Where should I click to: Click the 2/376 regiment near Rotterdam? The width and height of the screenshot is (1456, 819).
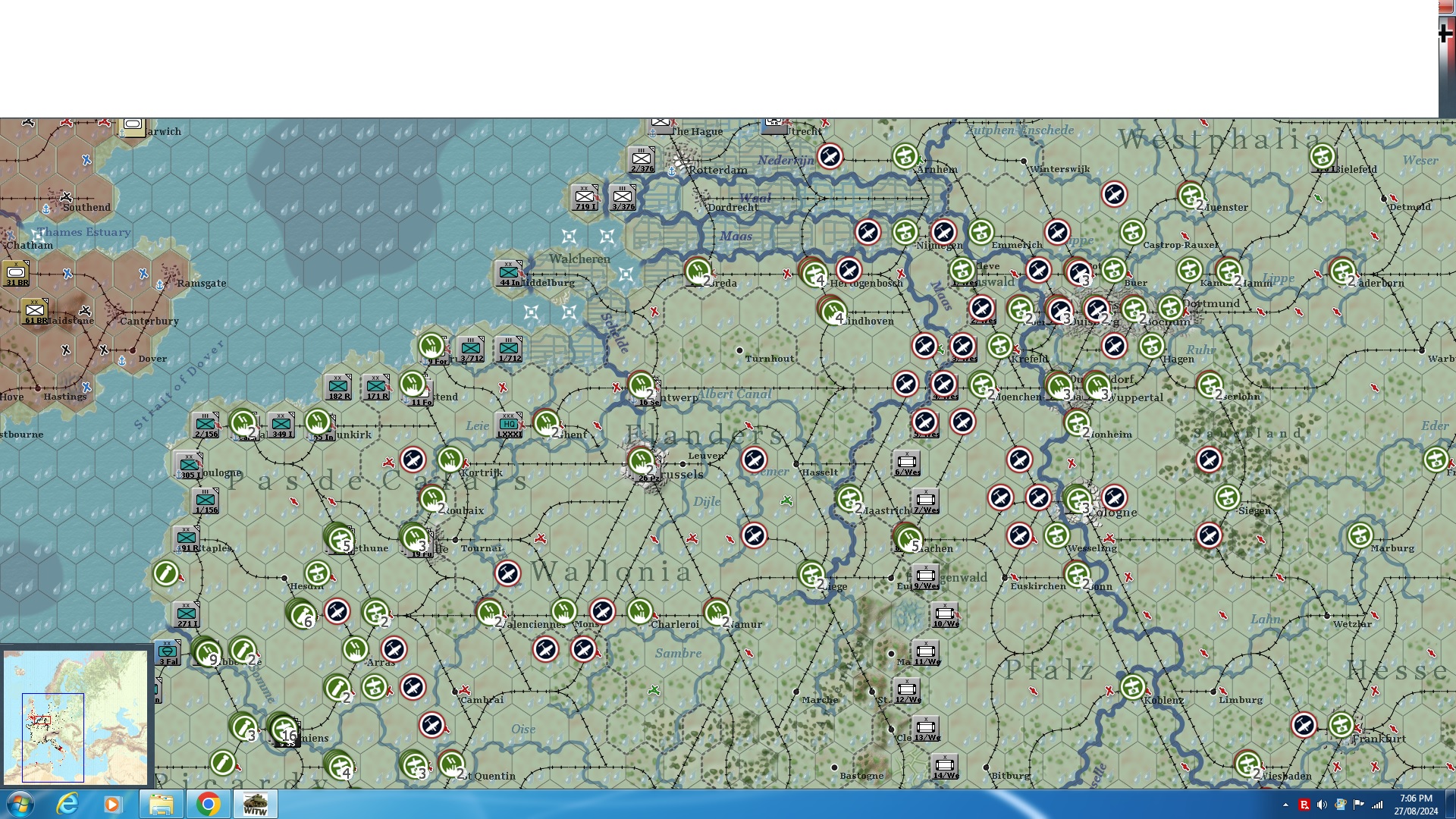tap(642, 159)
